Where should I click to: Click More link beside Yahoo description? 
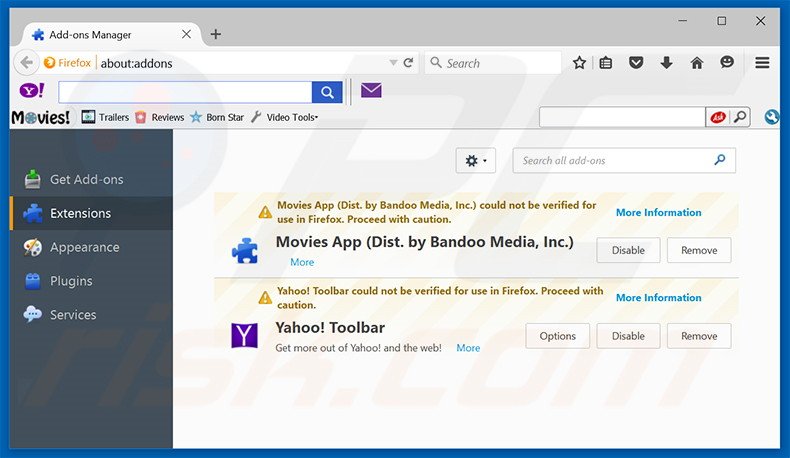(468, 348)
